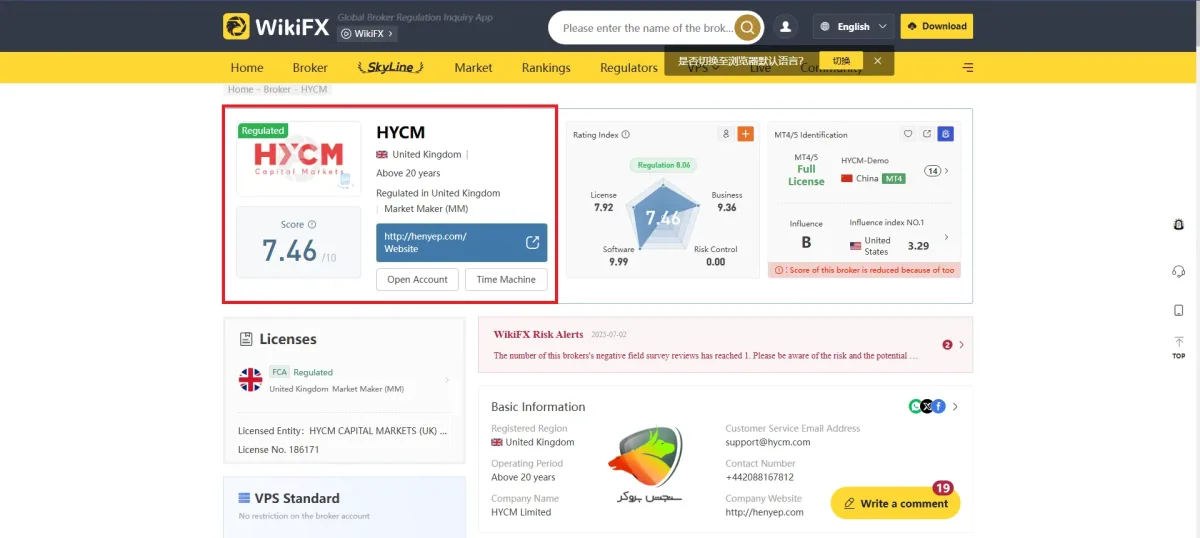Screen dimensions: 1200x538
Task: Click the Open Account button
Action: (x=418, y=279)
